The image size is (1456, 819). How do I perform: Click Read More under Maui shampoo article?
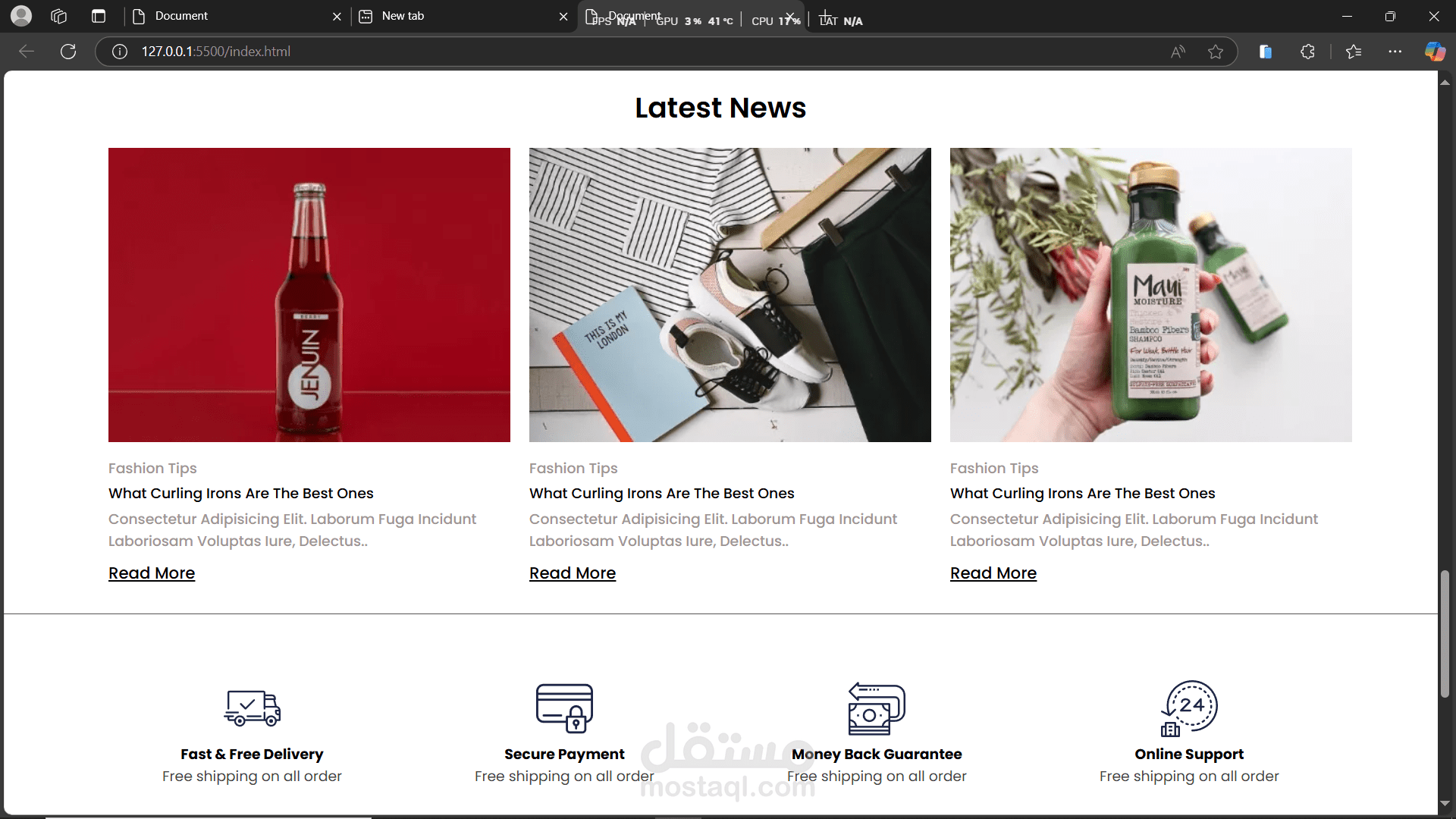pos(993,573)
